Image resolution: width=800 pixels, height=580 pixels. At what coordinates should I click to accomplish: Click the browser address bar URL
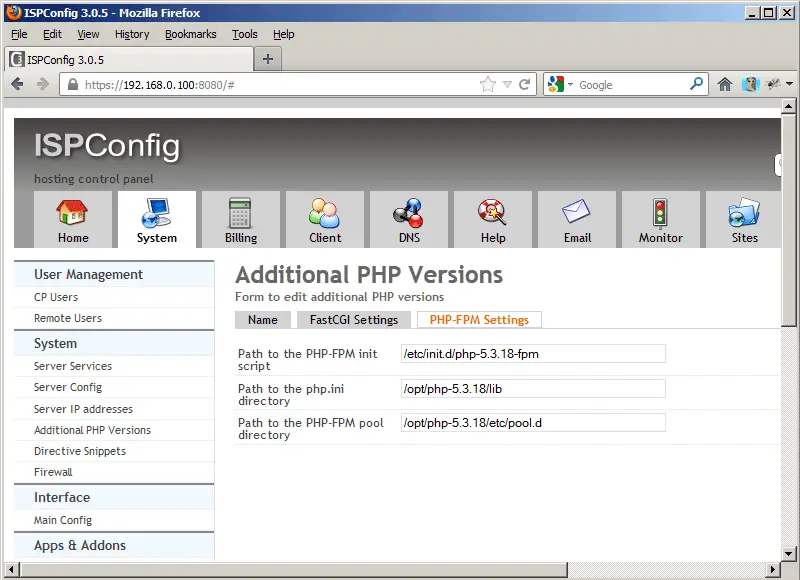click(x=159, y=85)
